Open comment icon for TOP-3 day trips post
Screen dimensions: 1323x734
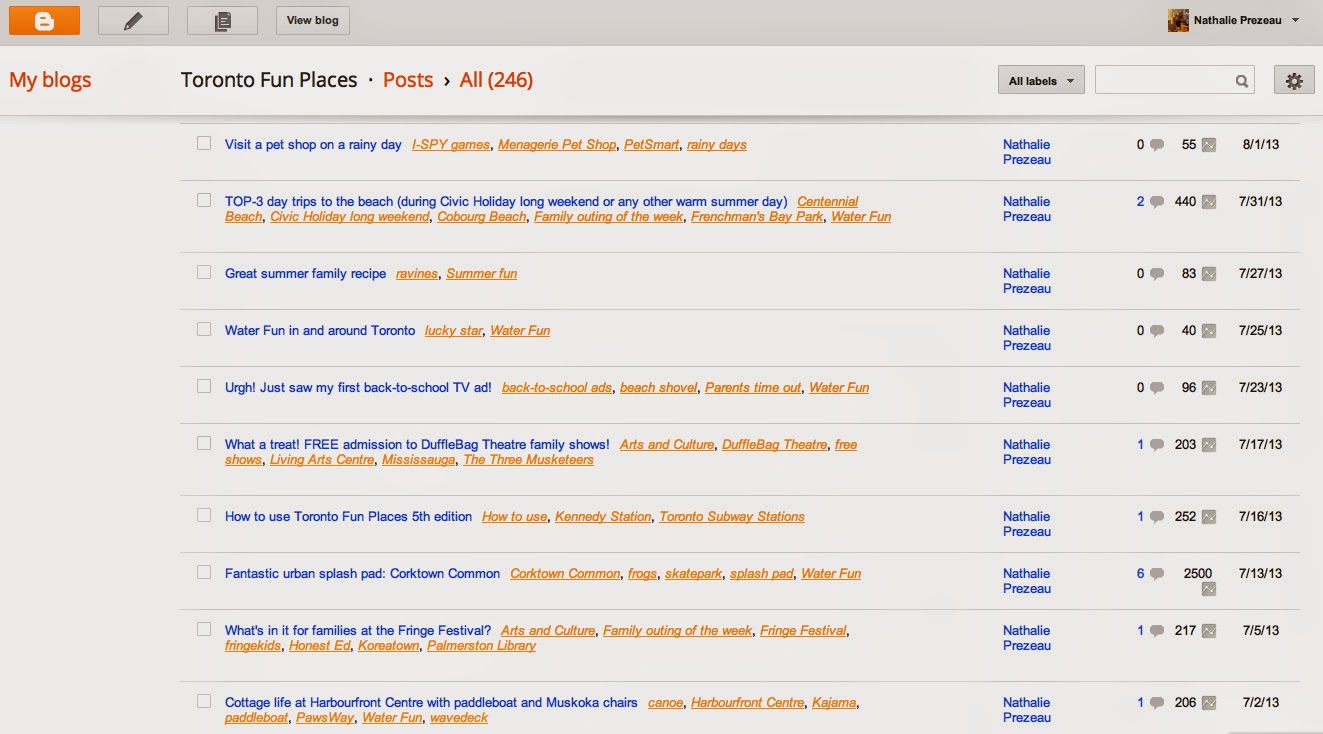[x=1157, y=202]
